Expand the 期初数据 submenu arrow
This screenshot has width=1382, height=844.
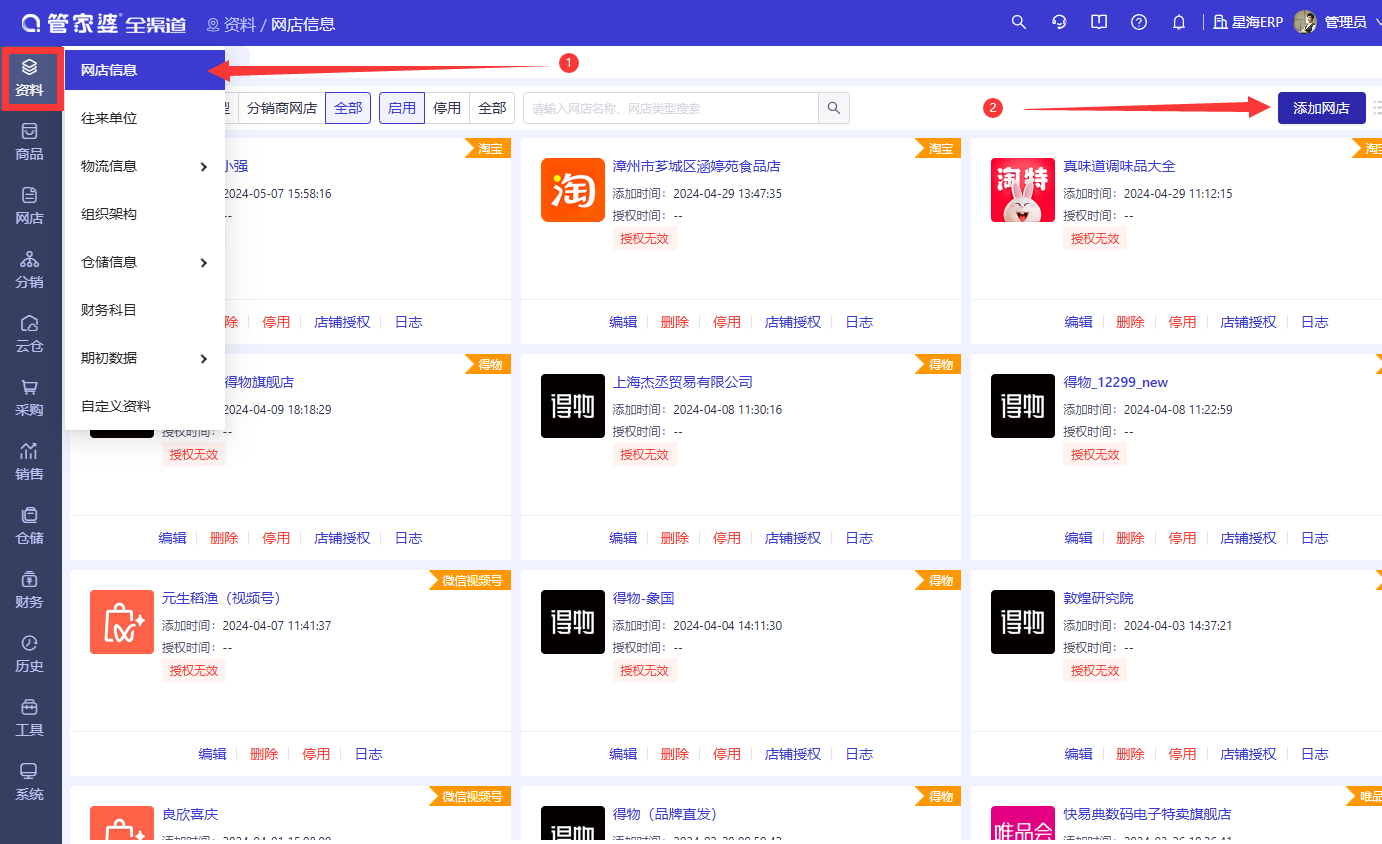pos(204,358)
